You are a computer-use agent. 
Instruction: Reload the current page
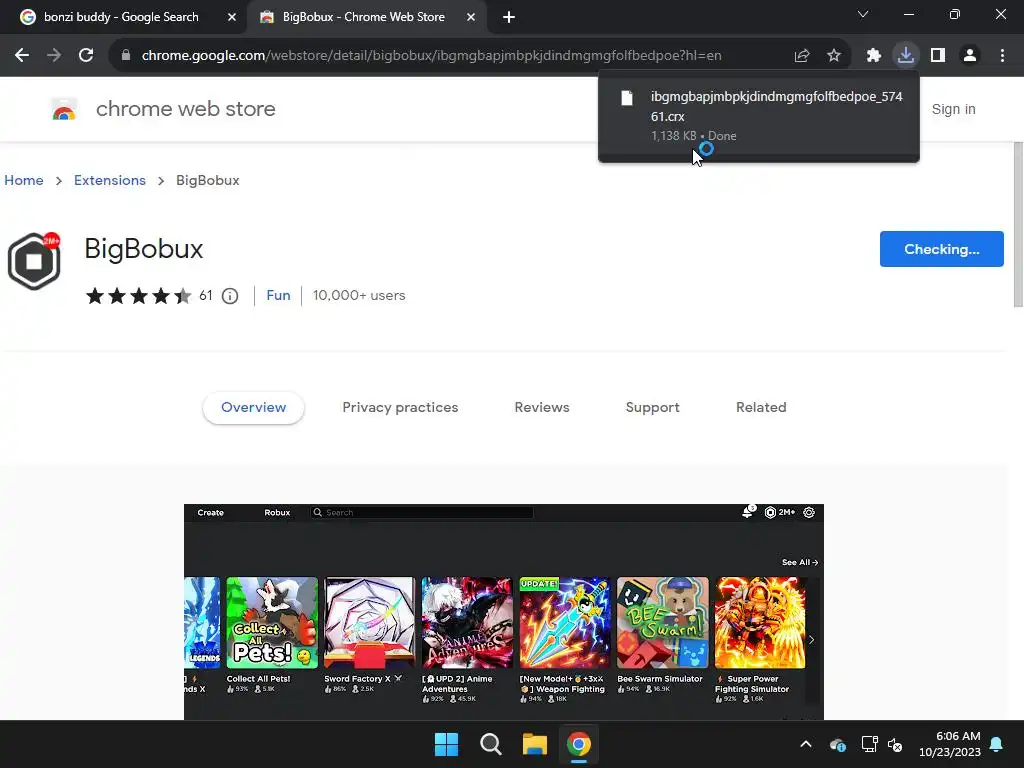[86, 56]
